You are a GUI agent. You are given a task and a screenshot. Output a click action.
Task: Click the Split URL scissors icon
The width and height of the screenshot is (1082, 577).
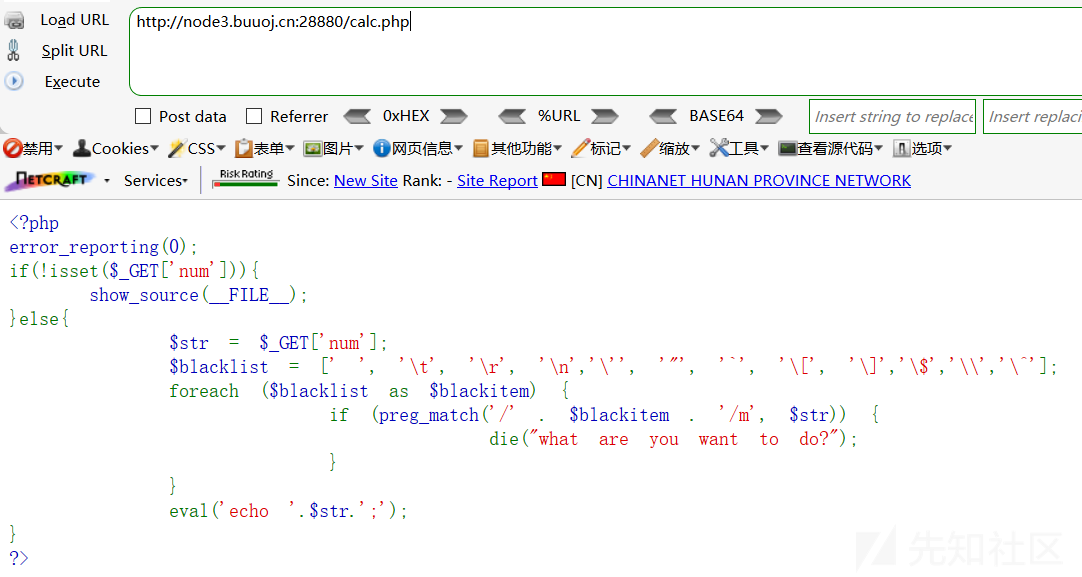point(13,50)
